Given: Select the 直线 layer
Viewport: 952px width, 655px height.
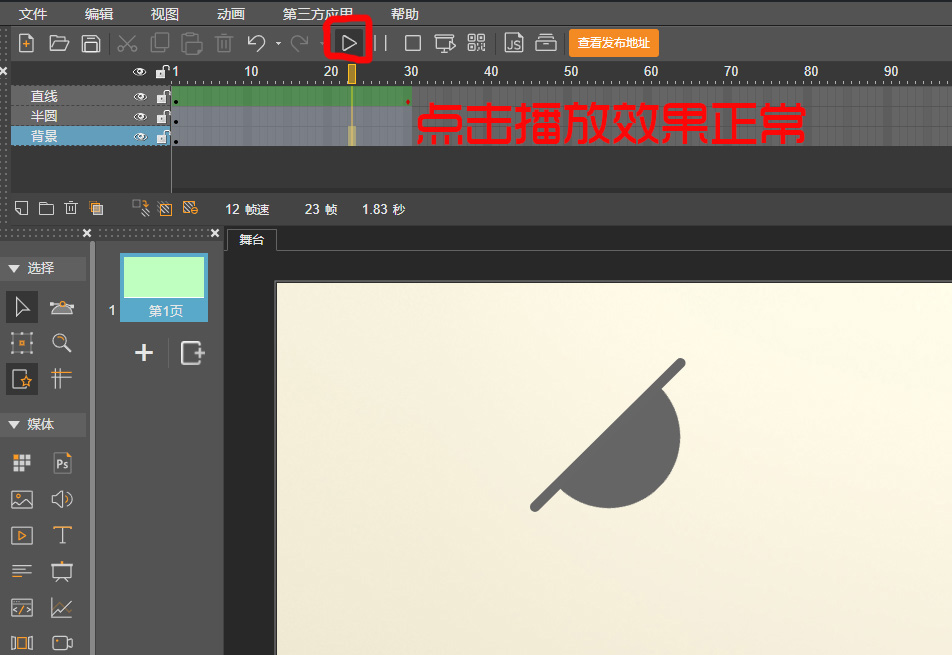Looking at the screenshot, I should click(44, 97).
